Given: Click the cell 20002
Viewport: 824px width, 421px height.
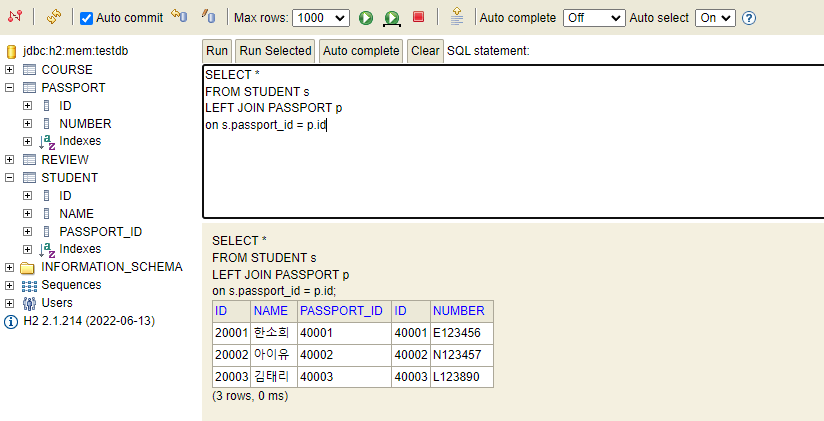Looking at the screenshot, I should 231,355.
